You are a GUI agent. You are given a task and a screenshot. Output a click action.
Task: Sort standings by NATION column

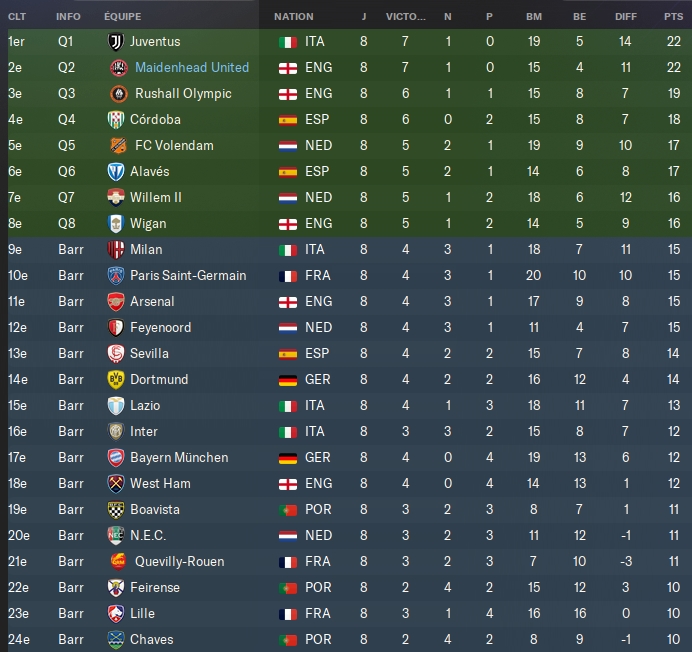293,16
